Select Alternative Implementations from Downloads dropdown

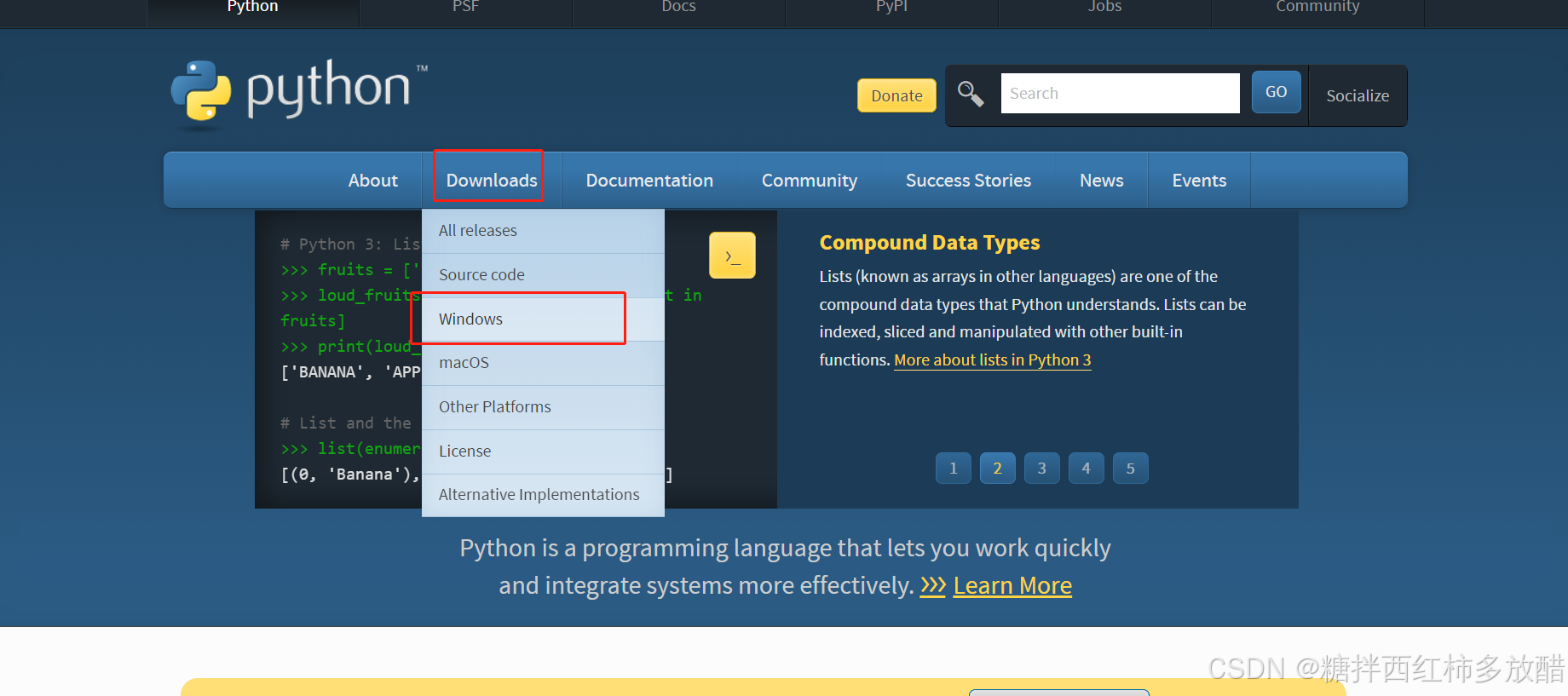pos(543,495)
